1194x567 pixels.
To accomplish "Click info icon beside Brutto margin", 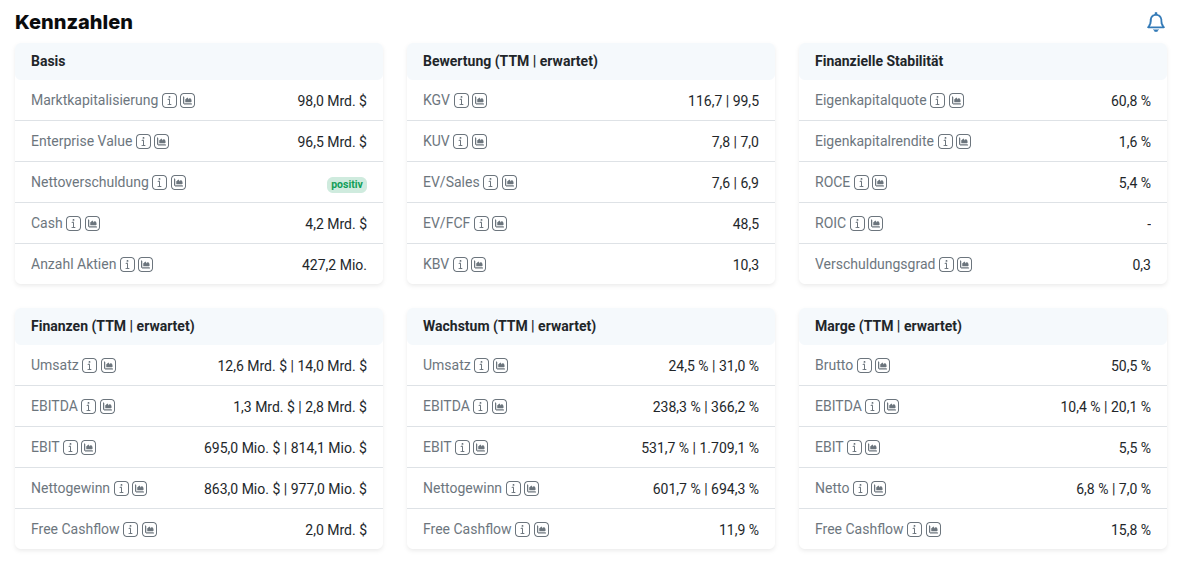I will click(x=864, y=365).
